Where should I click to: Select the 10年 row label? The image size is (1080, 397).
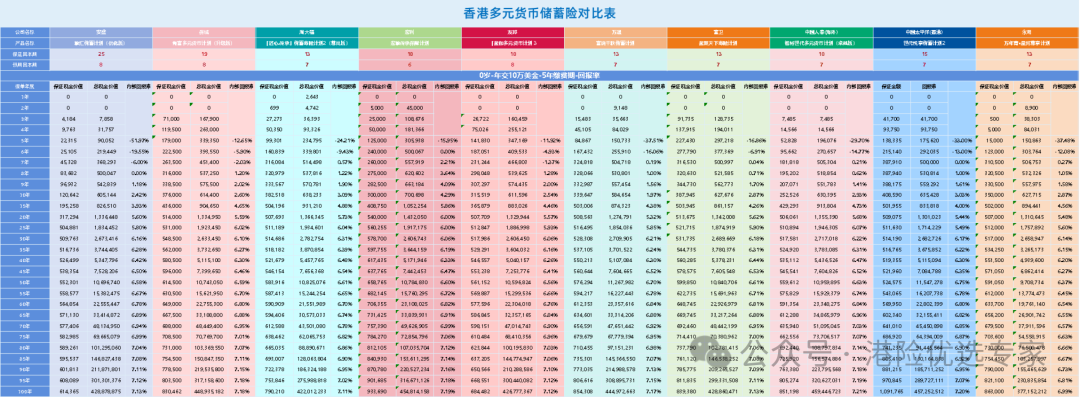pyautogui.click(x=25, y=195)
